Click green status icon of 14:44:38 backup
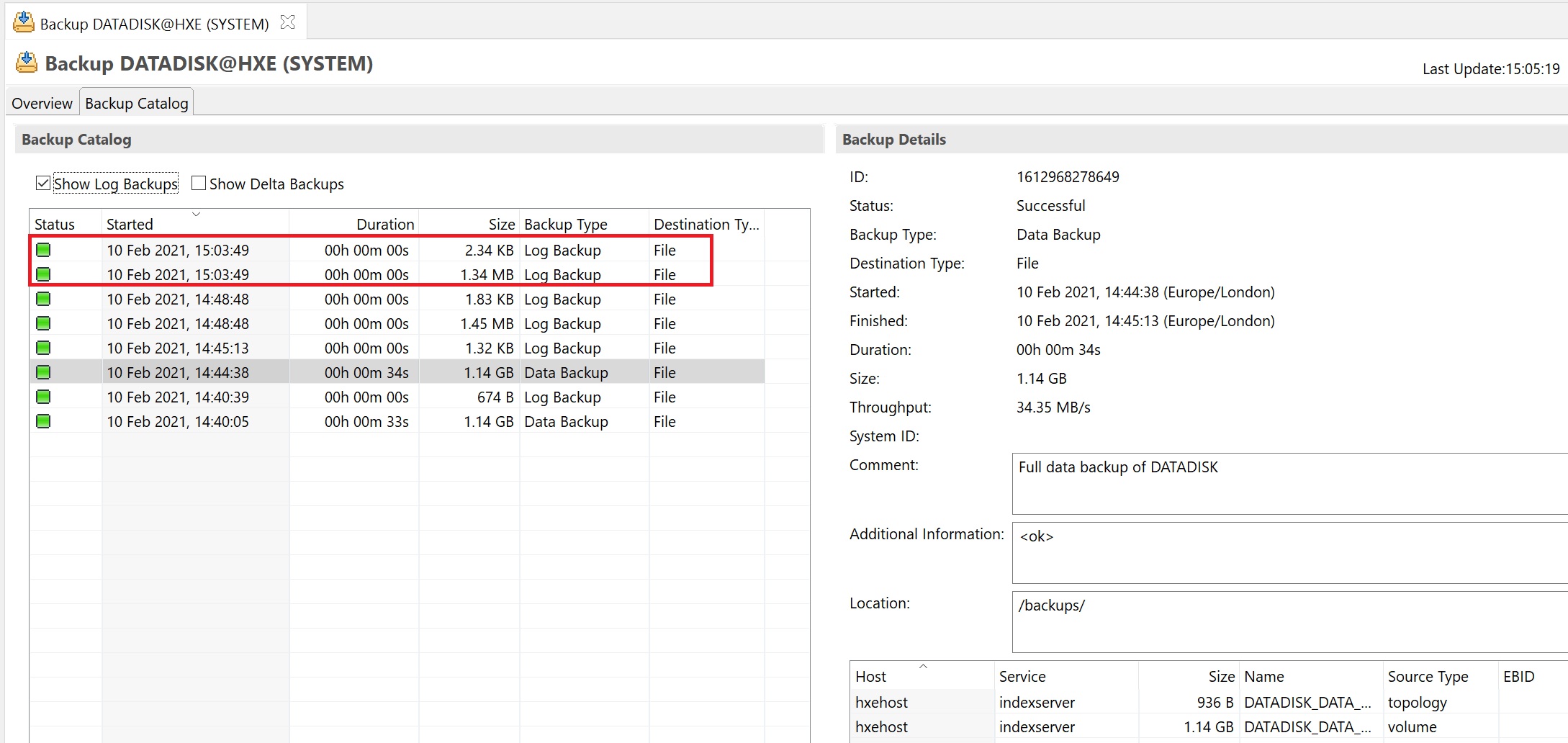 point(43,372)
